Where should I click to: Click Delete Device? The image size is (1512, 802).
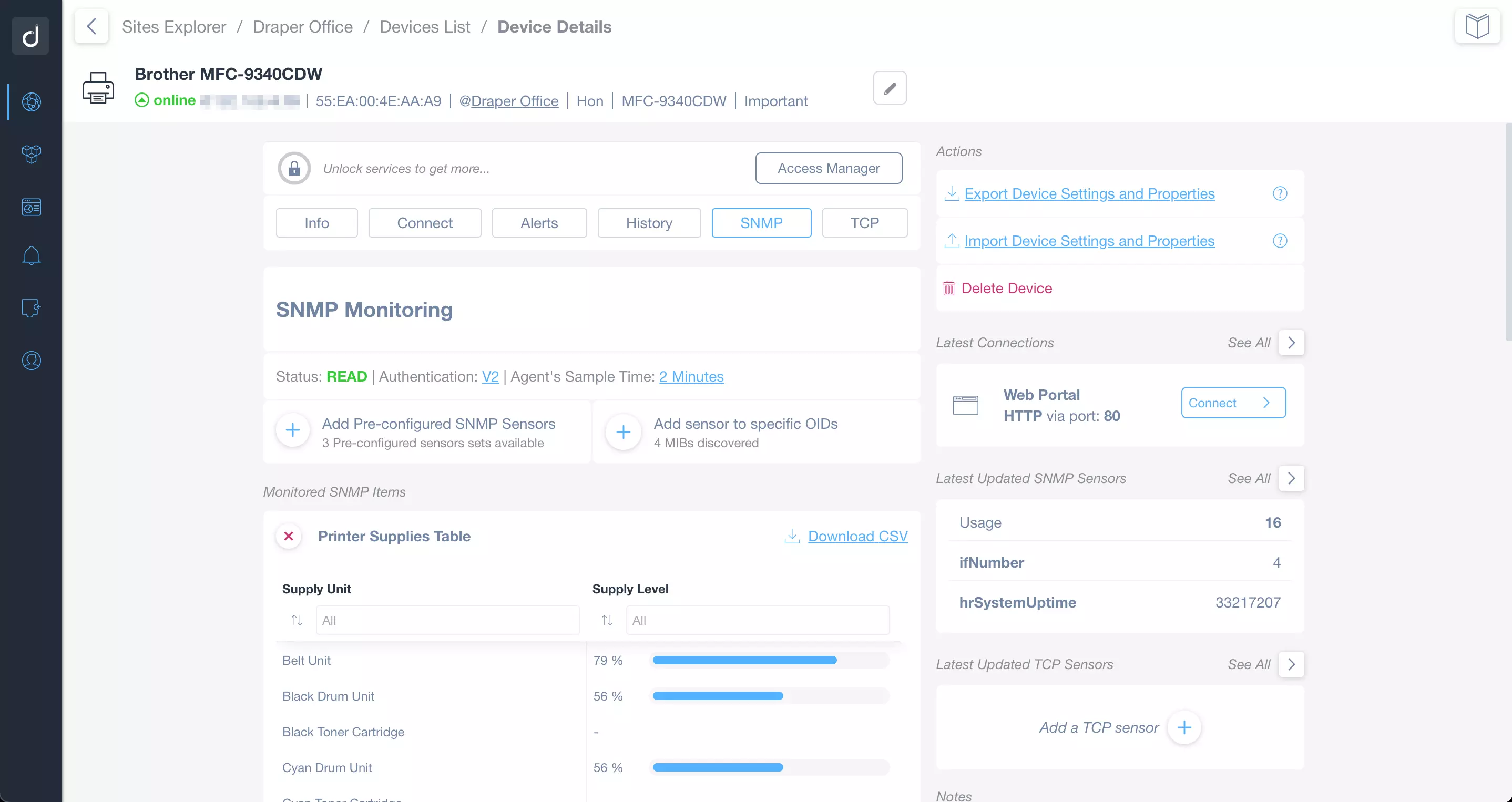tap(1007, 288)
